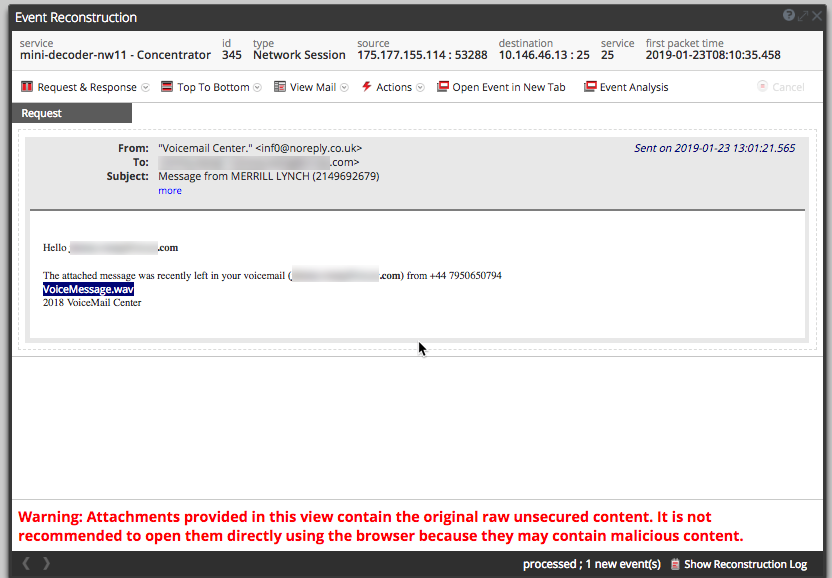Click the Event Reconstruction title
Viewport: 832px width, 578px height.
tap(76, 18)
